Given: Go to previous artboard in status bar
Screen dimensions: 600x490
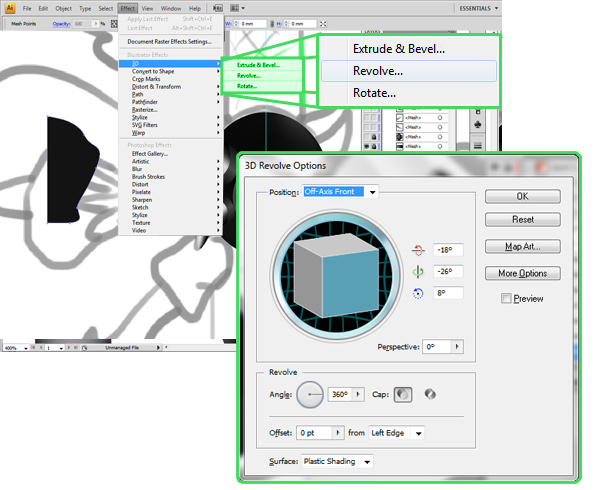Looking at the screenshot, I should coord(41,348).
